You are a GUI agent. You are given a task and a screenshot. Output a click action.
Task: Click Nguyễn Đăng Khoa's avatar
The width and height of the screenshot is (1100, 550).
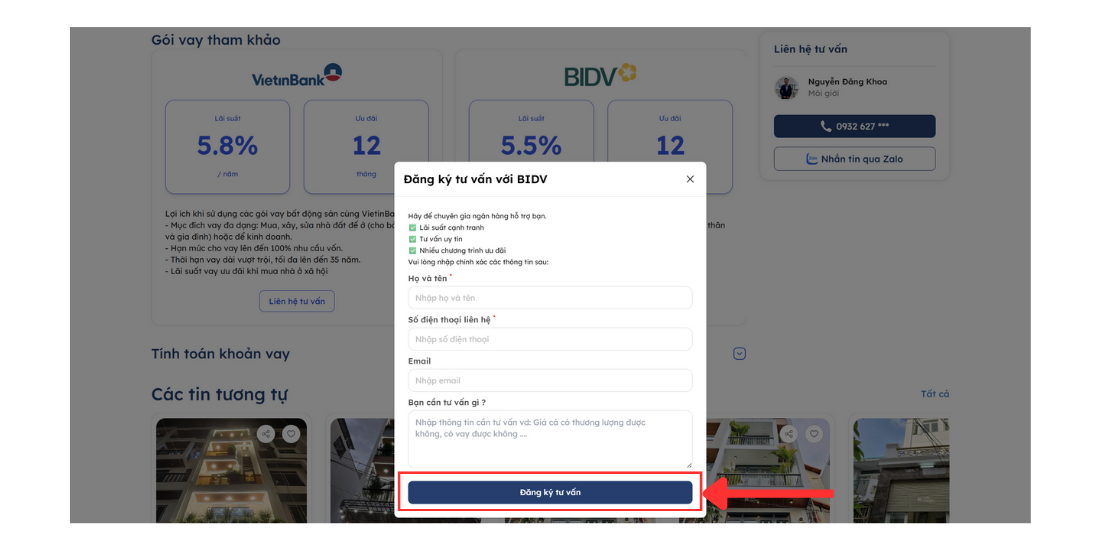(x=787, y=87)
